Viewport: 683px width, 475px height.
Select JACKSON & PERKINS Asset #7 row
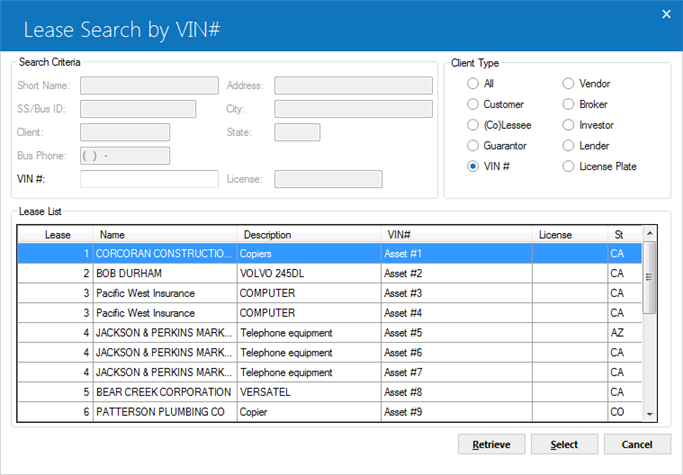[x=329, y=373]
